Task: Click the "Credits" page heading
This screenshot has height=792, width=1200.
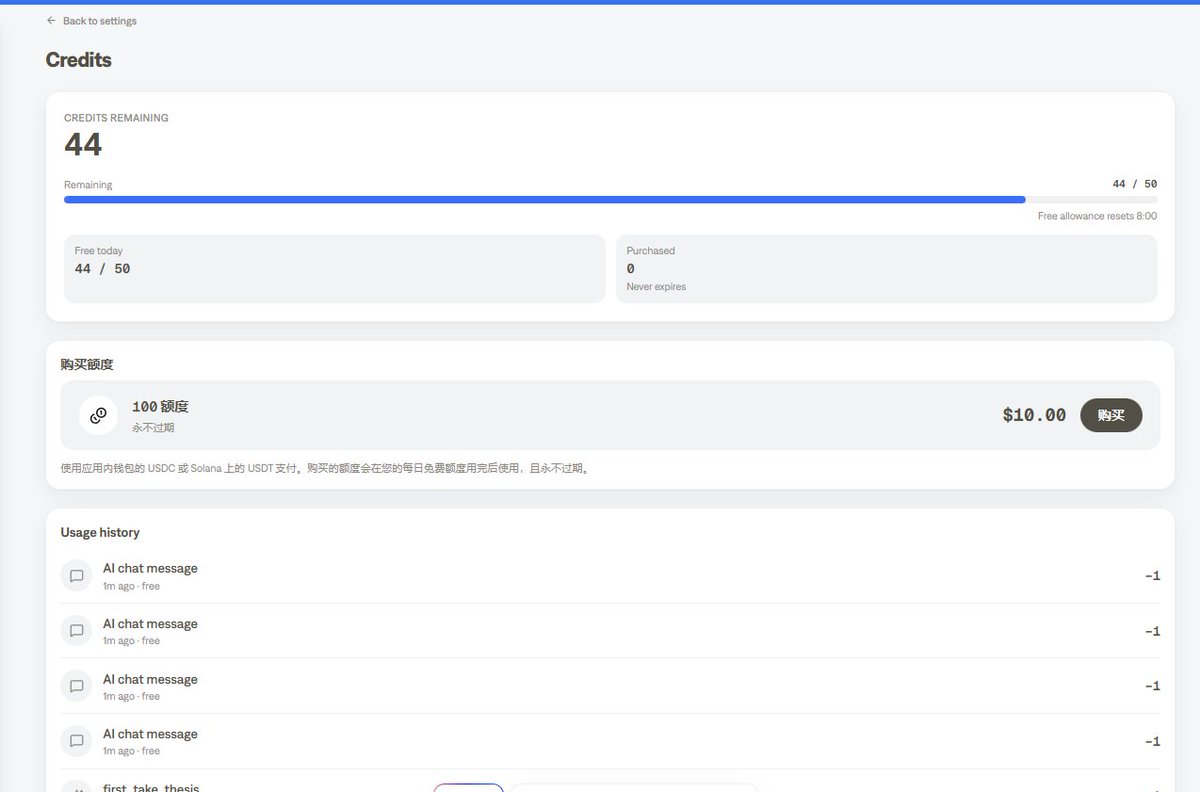Action: [79, 60]
